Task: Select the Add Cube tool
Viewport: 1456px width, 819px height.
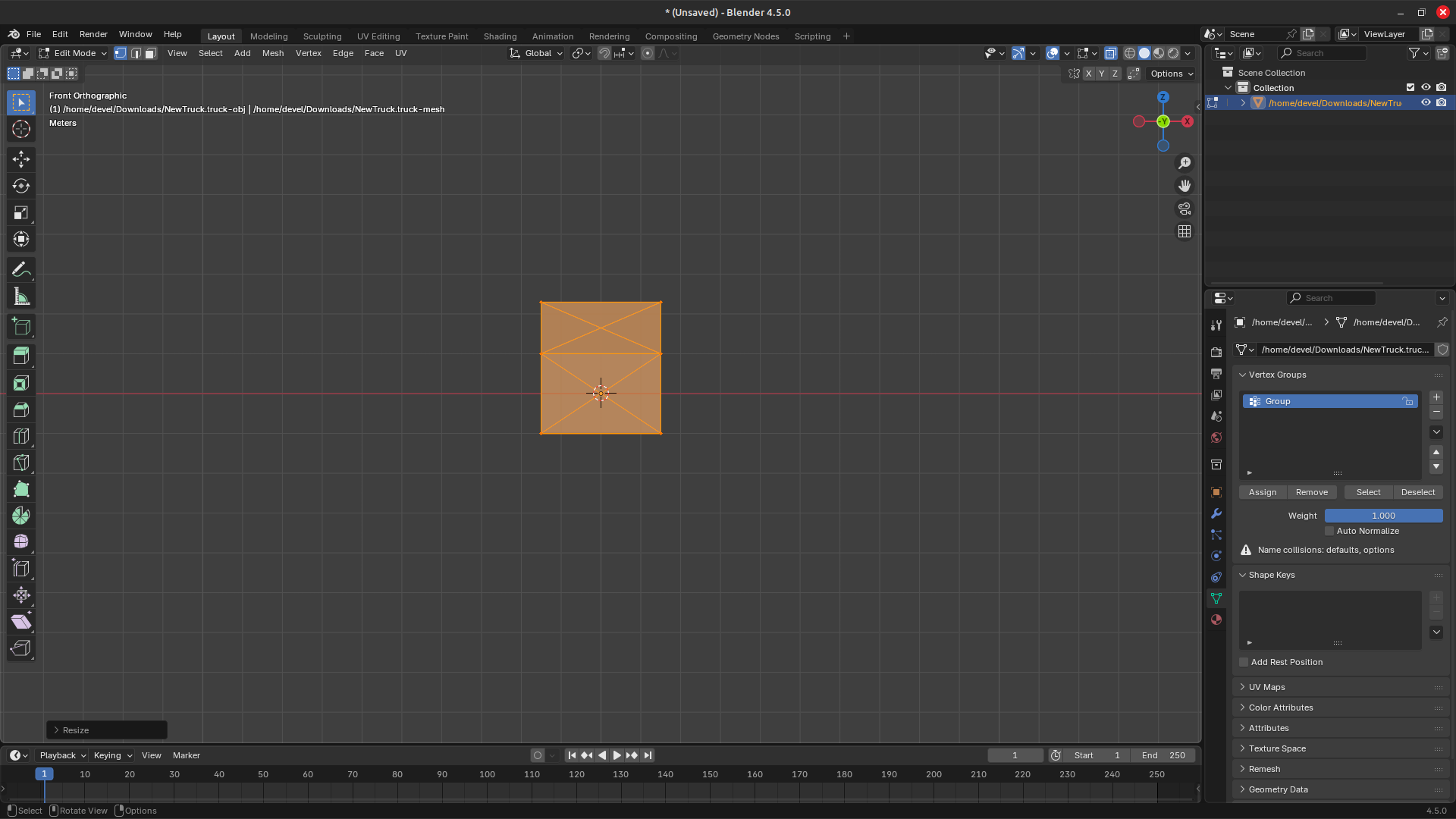Action: [21, 327]
